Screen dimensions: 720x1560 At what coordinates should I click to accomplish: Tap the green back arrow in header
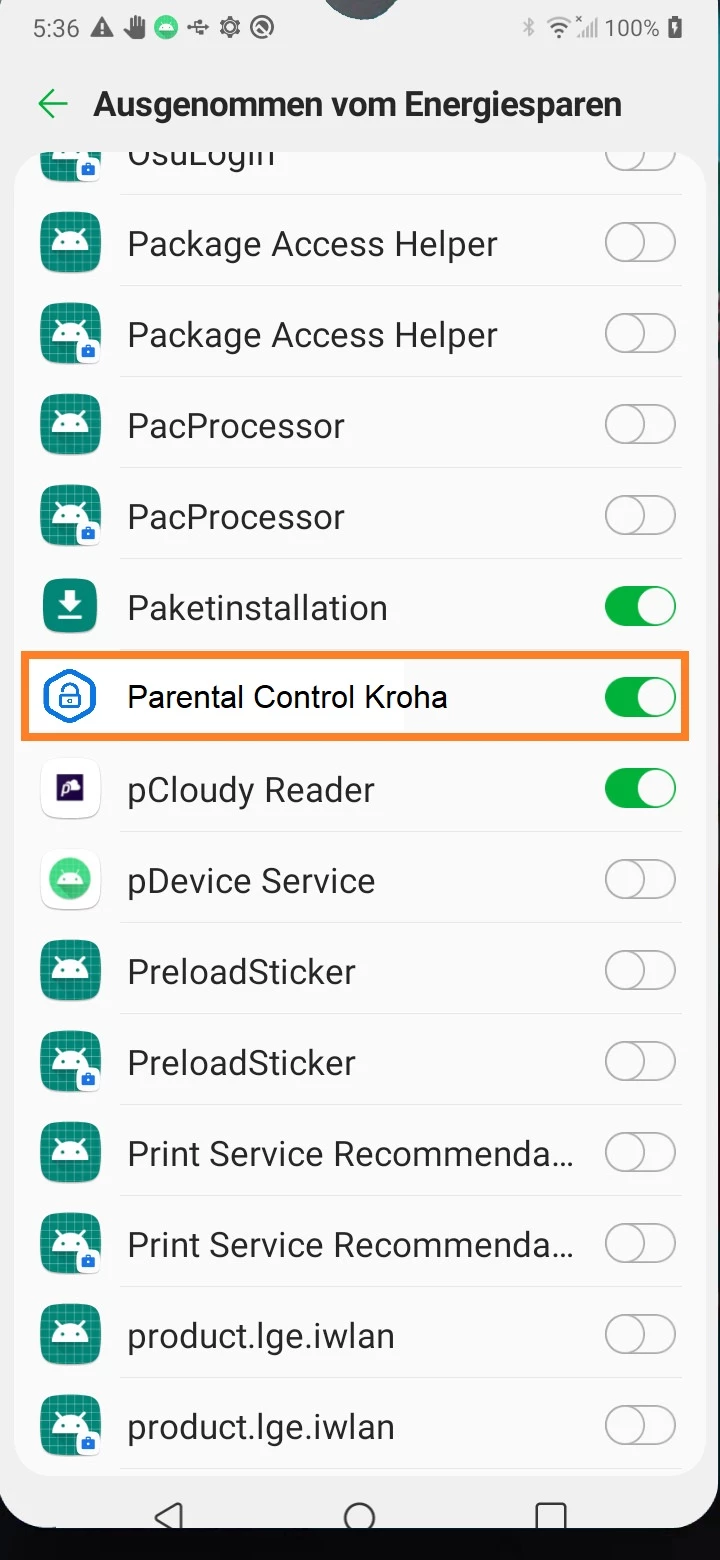pos(52,104)
